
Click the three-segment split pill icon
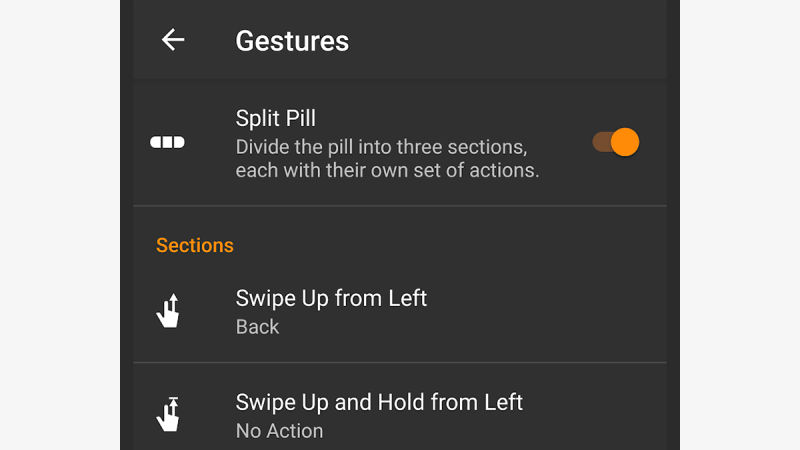(x=167, y=142)
